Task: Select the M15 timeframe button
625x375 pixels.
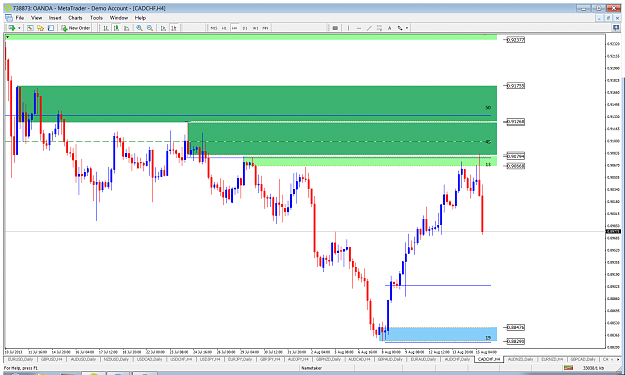Action: (x=214, y=28)
